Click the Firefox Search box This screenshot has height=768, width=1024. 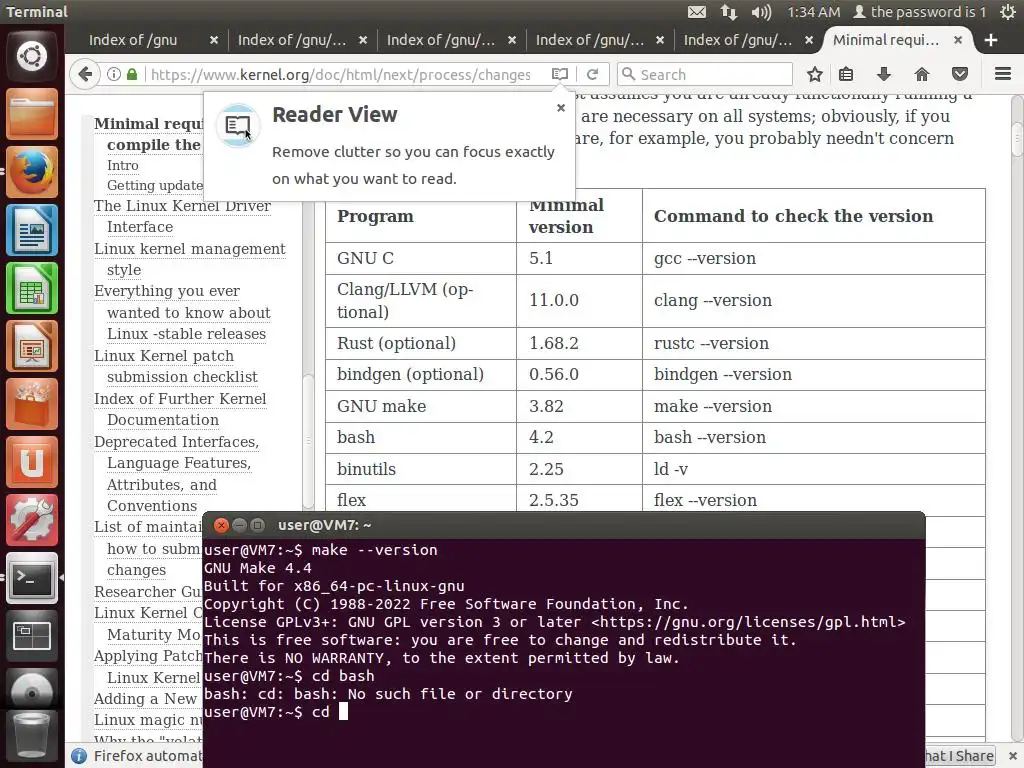(x=705, y=74)
